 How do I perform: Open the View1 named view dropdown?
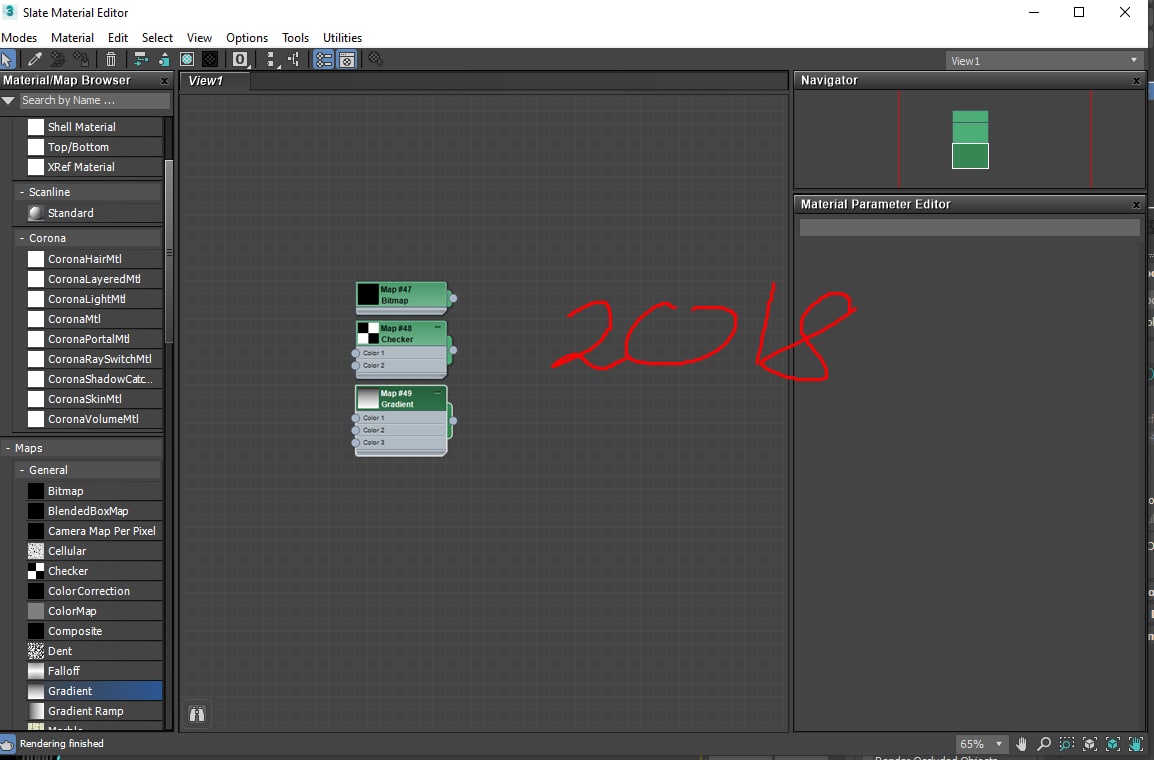click(1044, 61)
